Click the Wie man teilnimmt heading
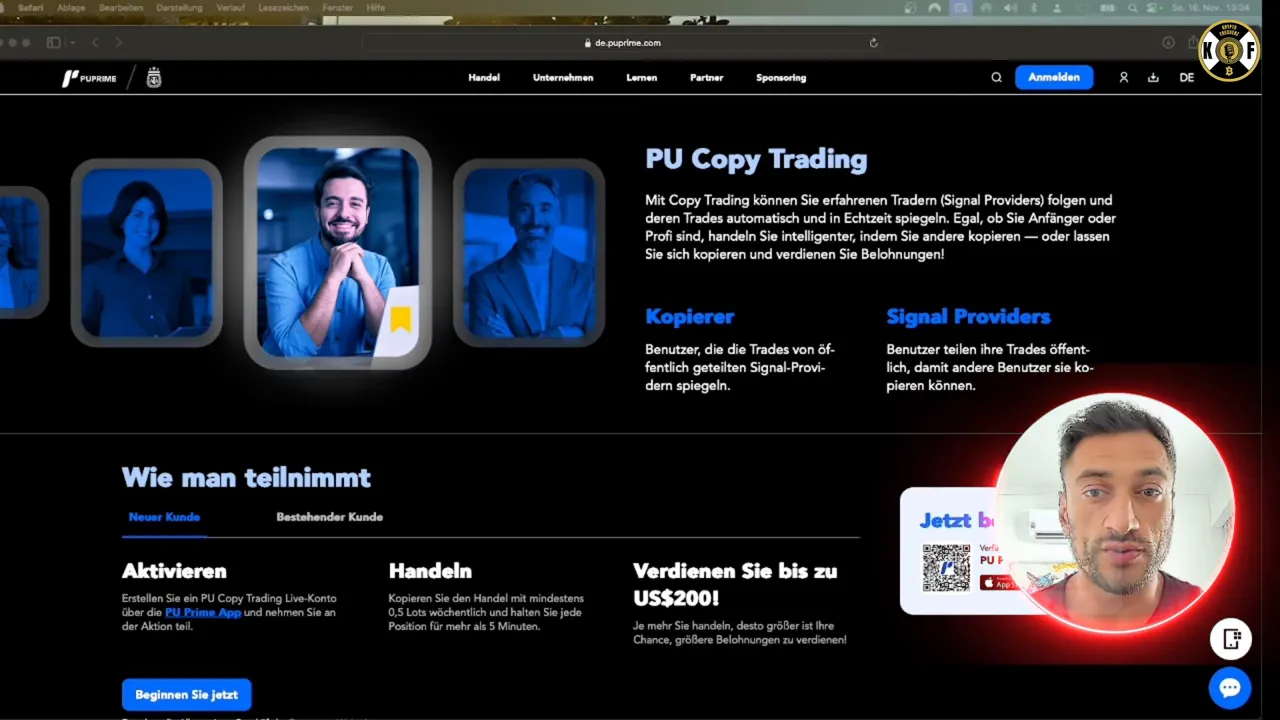The width and height of the screenshot is (1280, 720). pos(246,477)
